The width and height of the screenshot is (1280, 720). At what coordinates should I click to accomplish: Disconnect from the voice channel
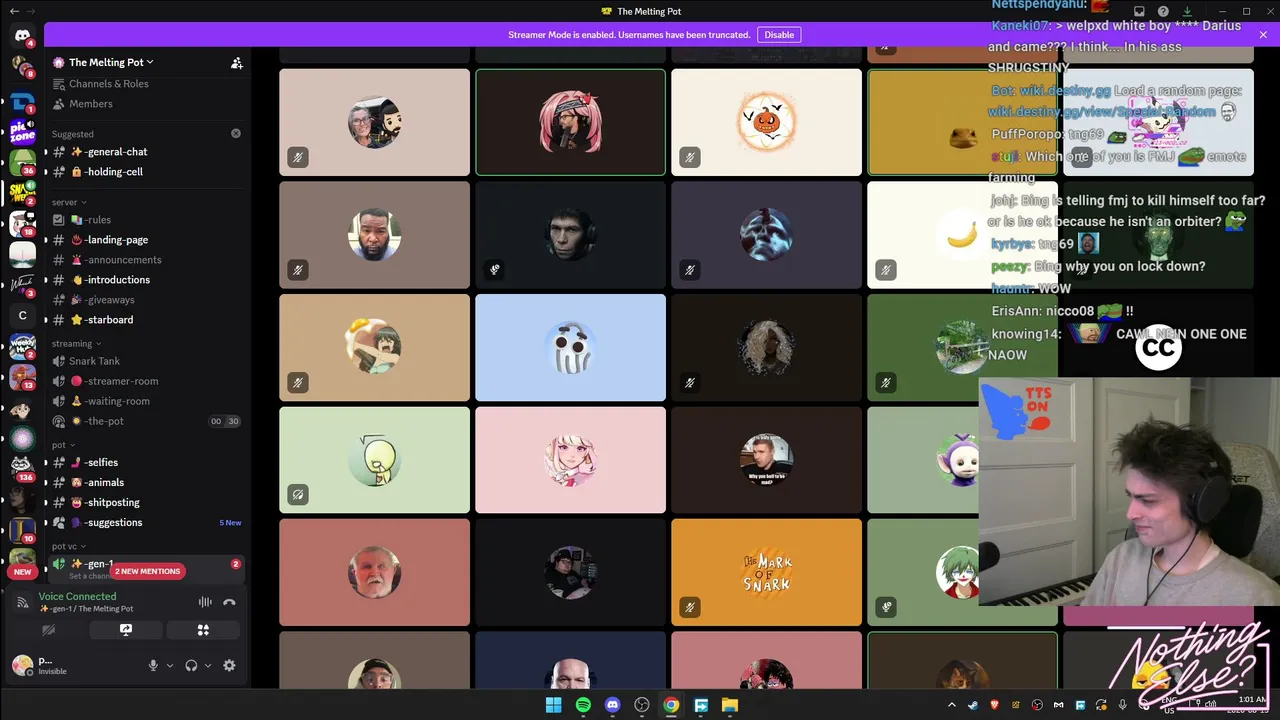[229, 602]
